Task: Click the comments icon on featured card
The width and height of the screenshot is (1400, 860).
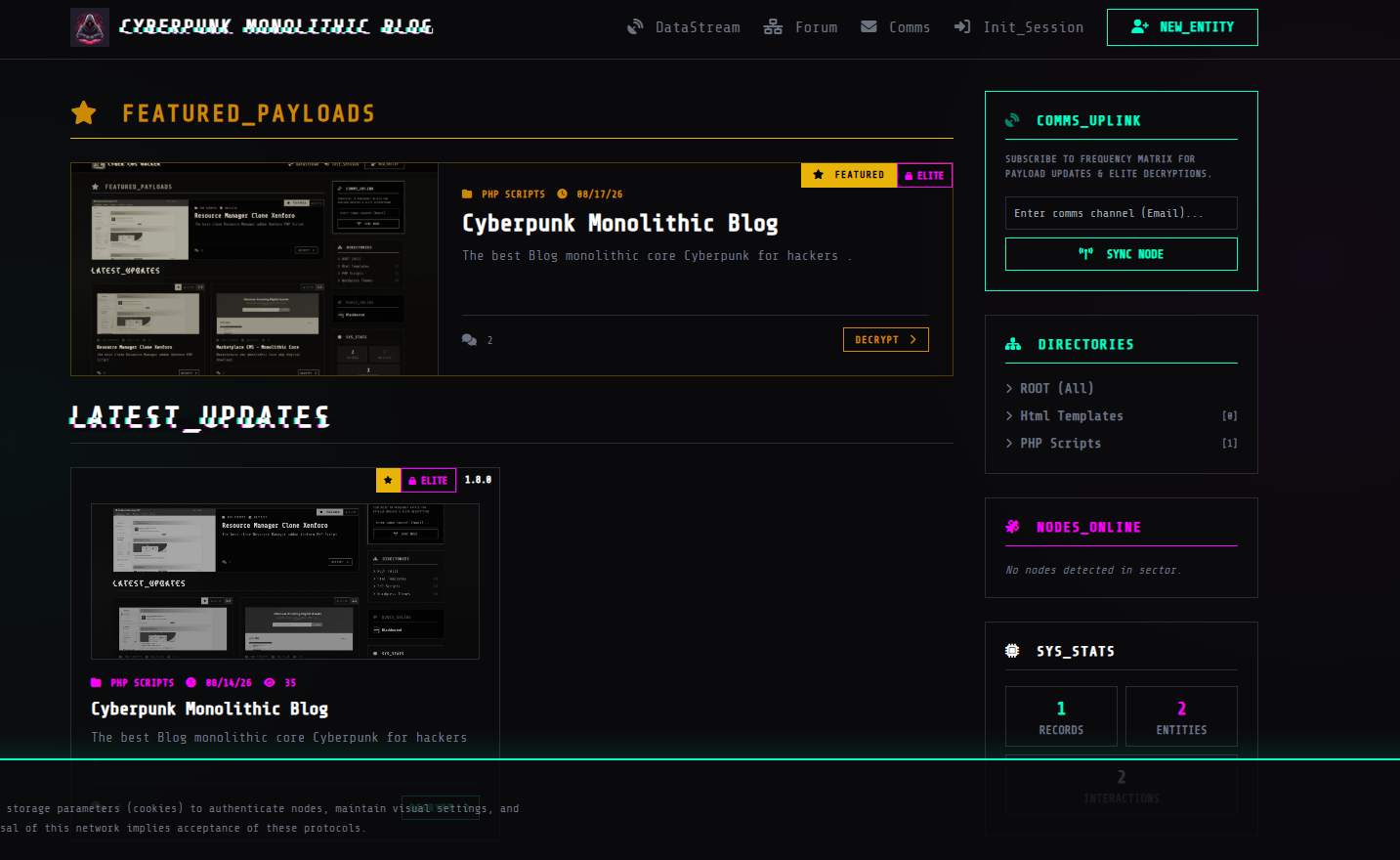Action: 470,340
